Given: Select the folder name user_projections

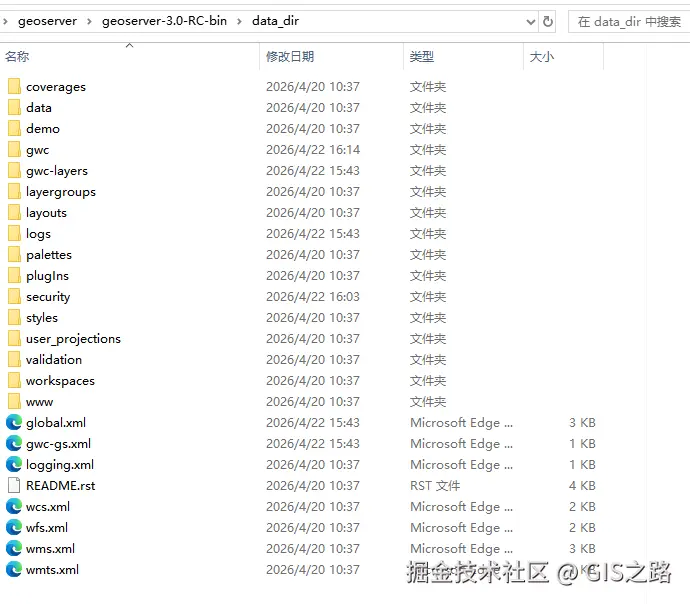Looking at the screenshot, I should (x=73, y=339).
